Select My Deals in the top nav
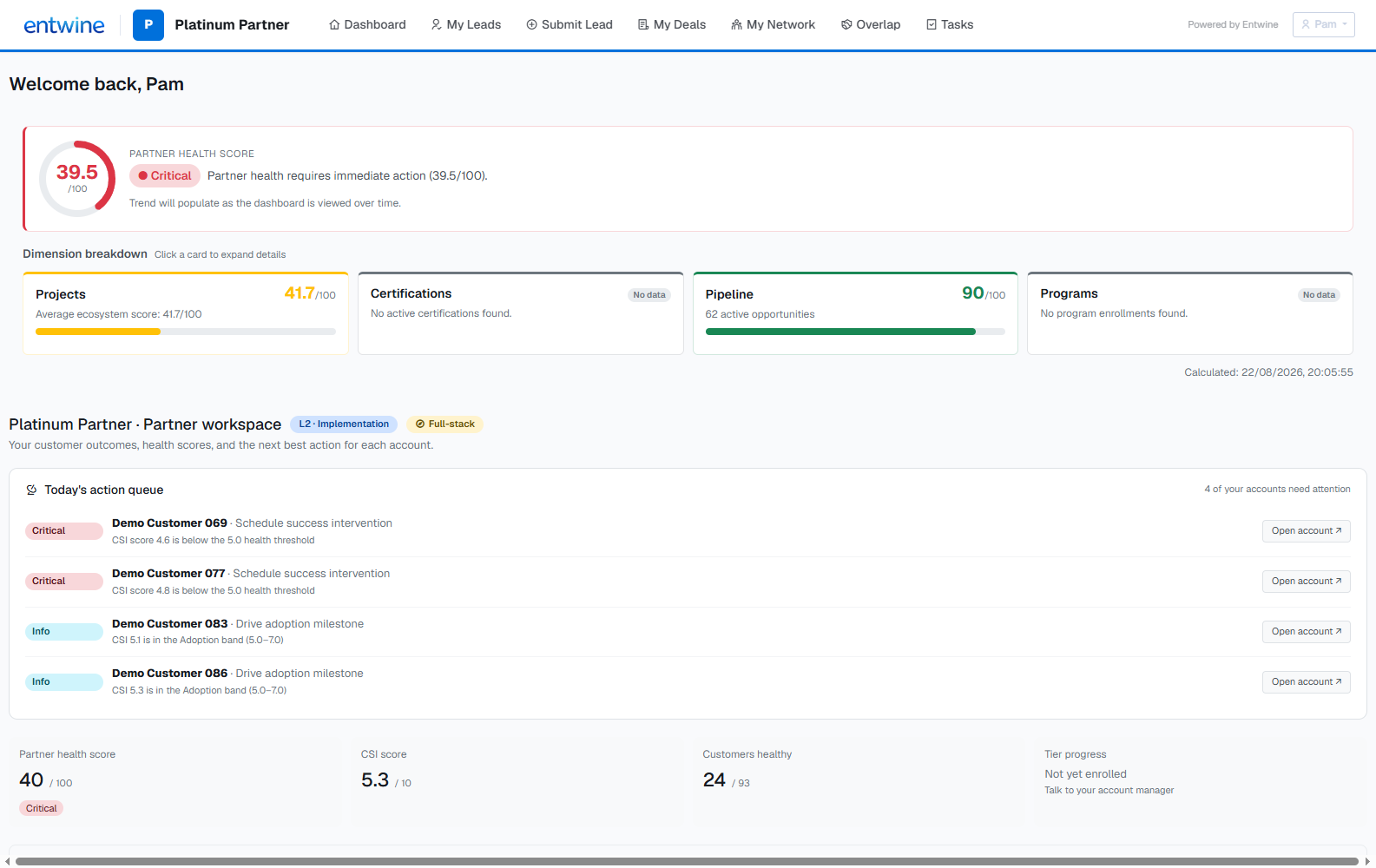 click(672, 24)
